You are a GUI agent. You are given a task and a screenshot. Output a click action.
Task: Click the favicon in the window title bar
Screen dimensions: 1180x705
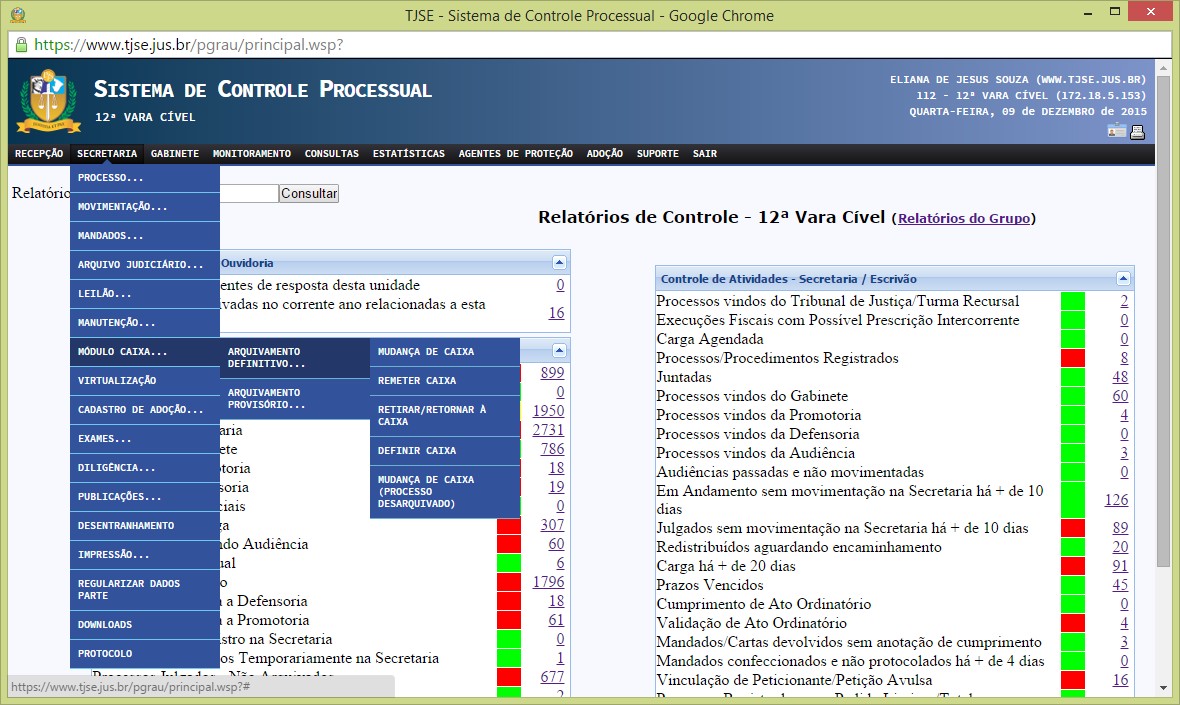tap(18, 15)
